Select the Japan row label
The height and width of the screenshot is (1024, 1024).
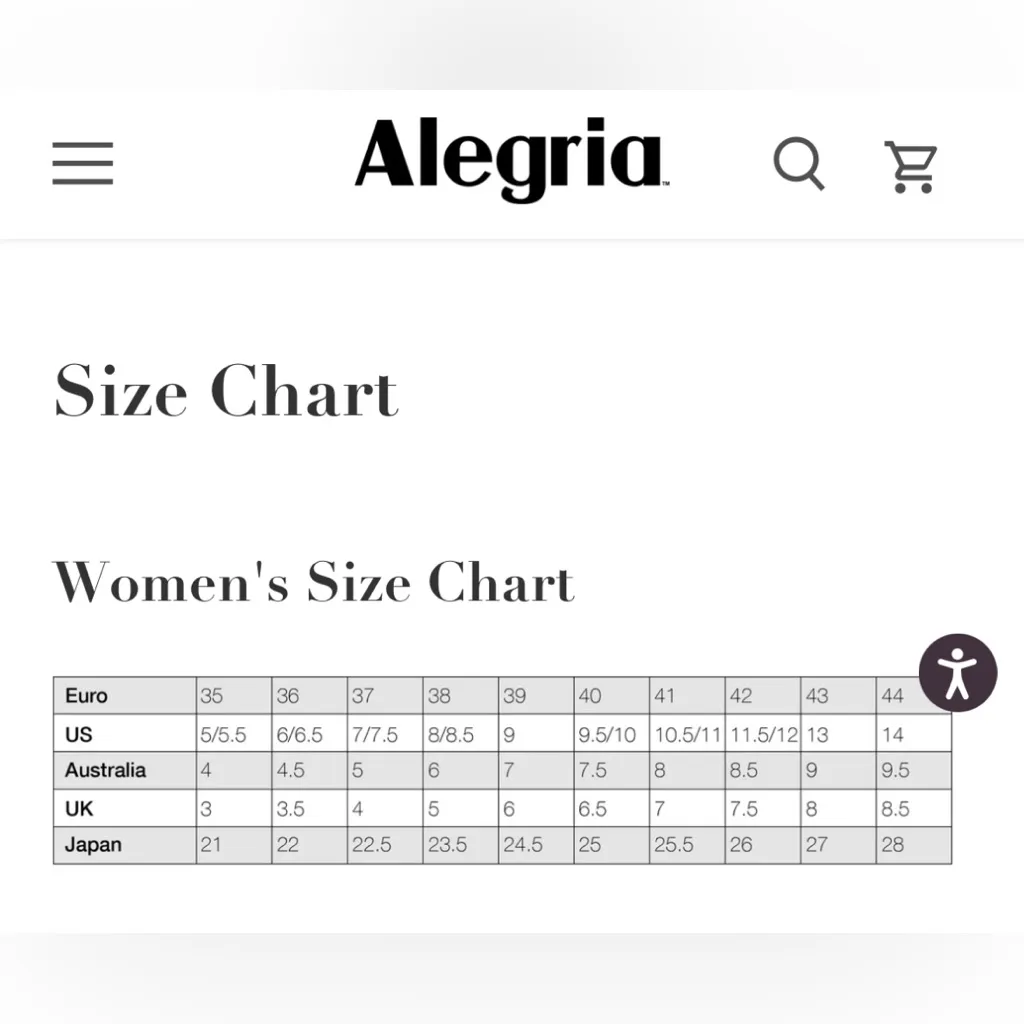93,845
